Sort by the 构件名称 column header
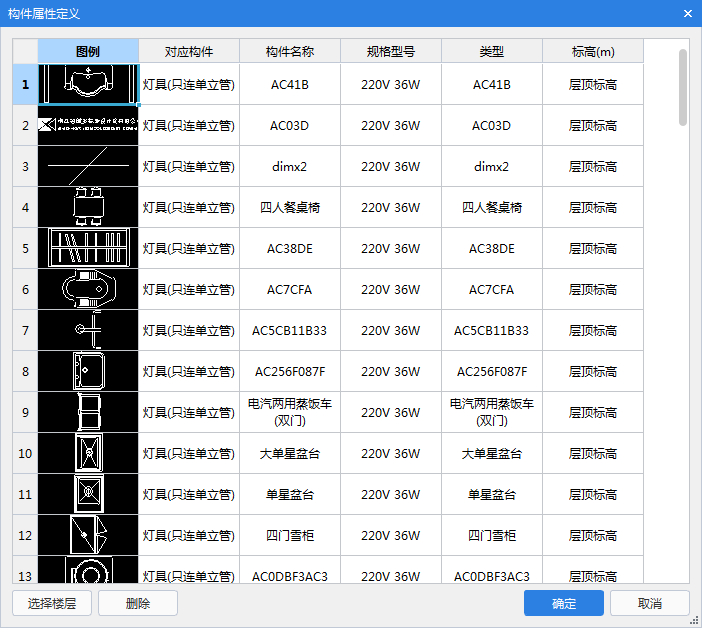 click(290, 51)
